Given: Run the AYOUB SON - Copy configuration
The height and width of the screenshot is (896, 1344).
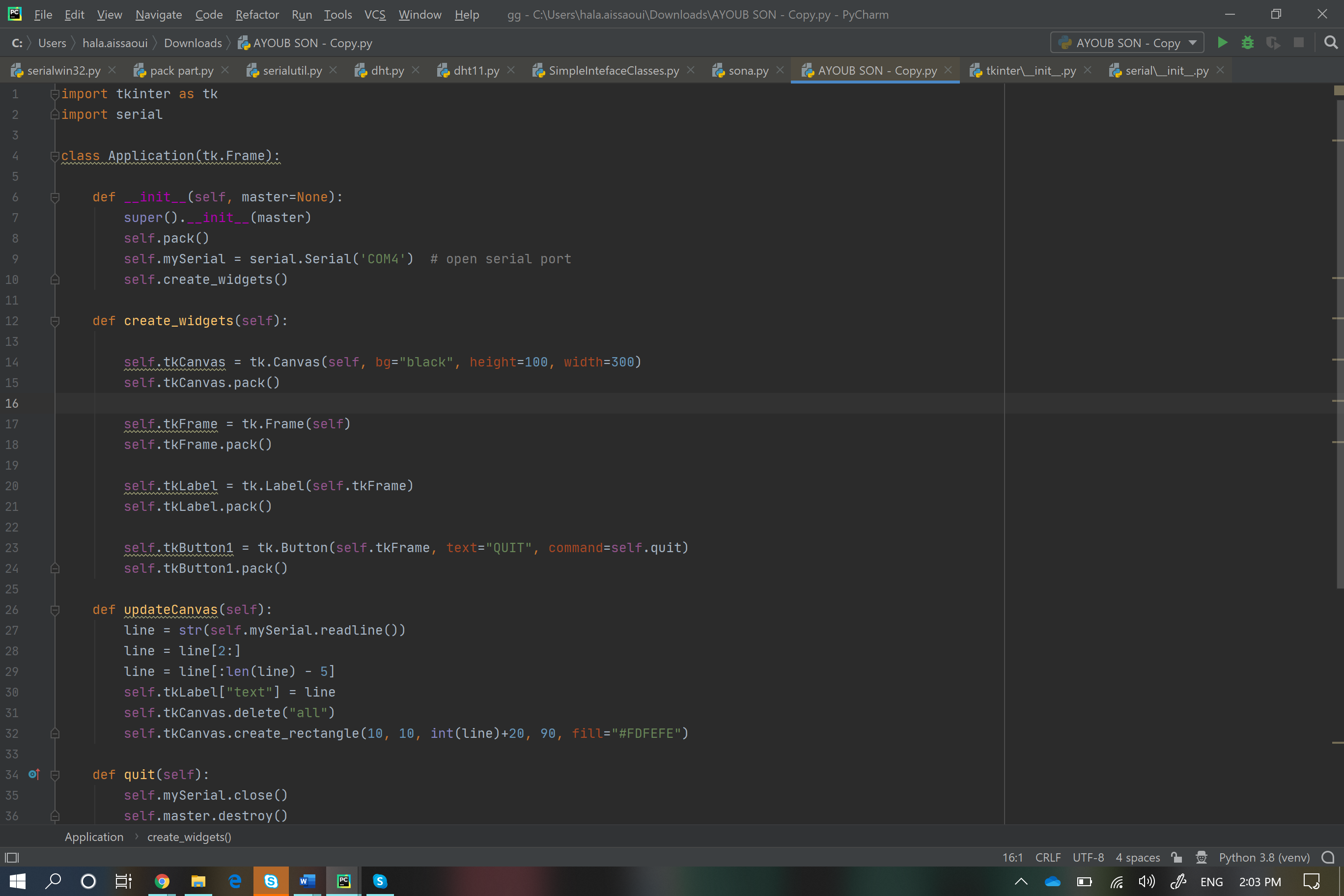Looking at the screenshot, I should pyautogui.click(x=1222, y=43).
